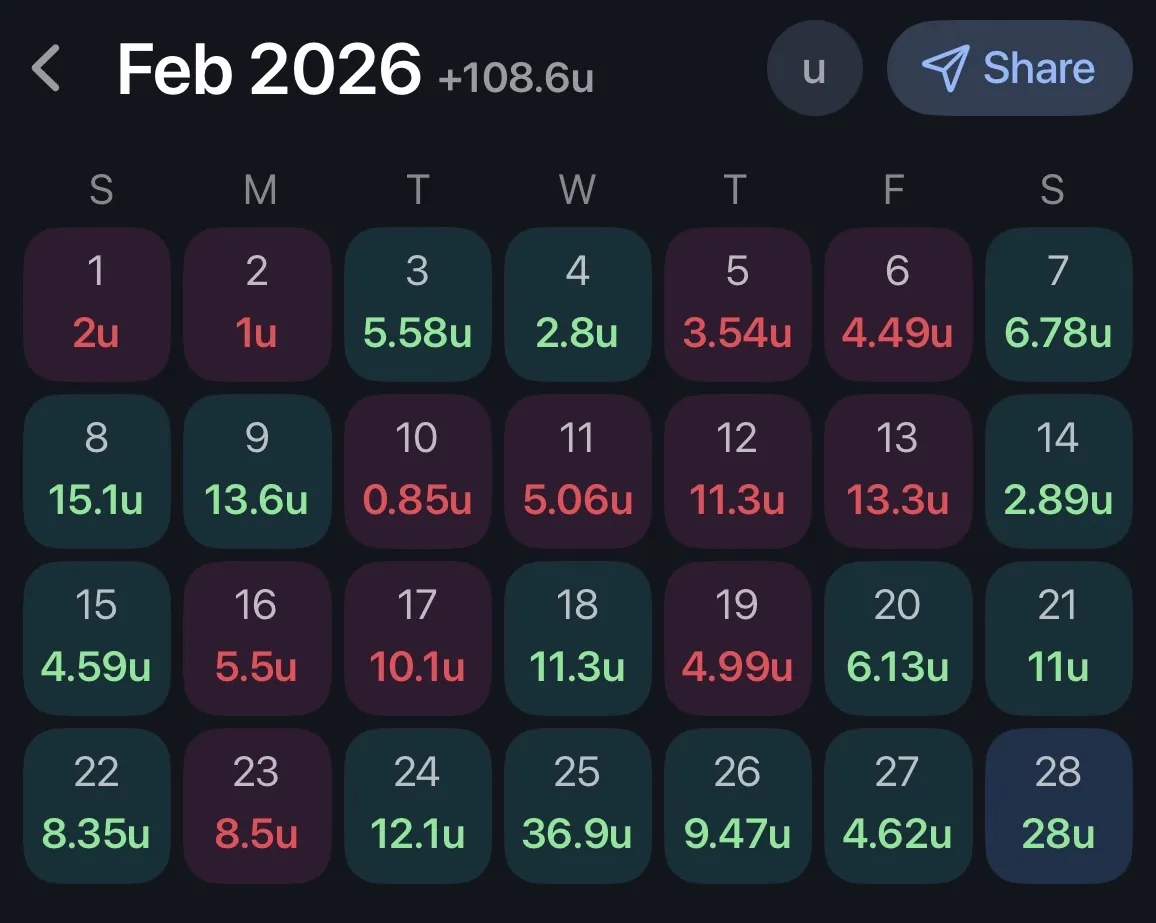
Task: Select Feb 10 showing 0.85u loss
Action: tap(417, 472)
